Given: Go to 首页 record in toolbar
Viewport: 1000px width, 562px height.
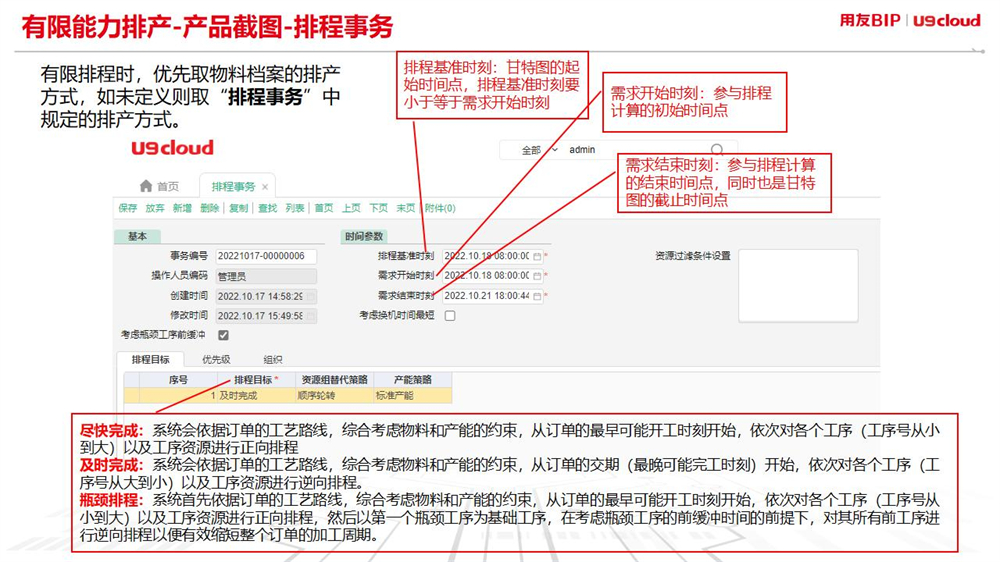Looking at the screenshot, I should coord(324,208).
